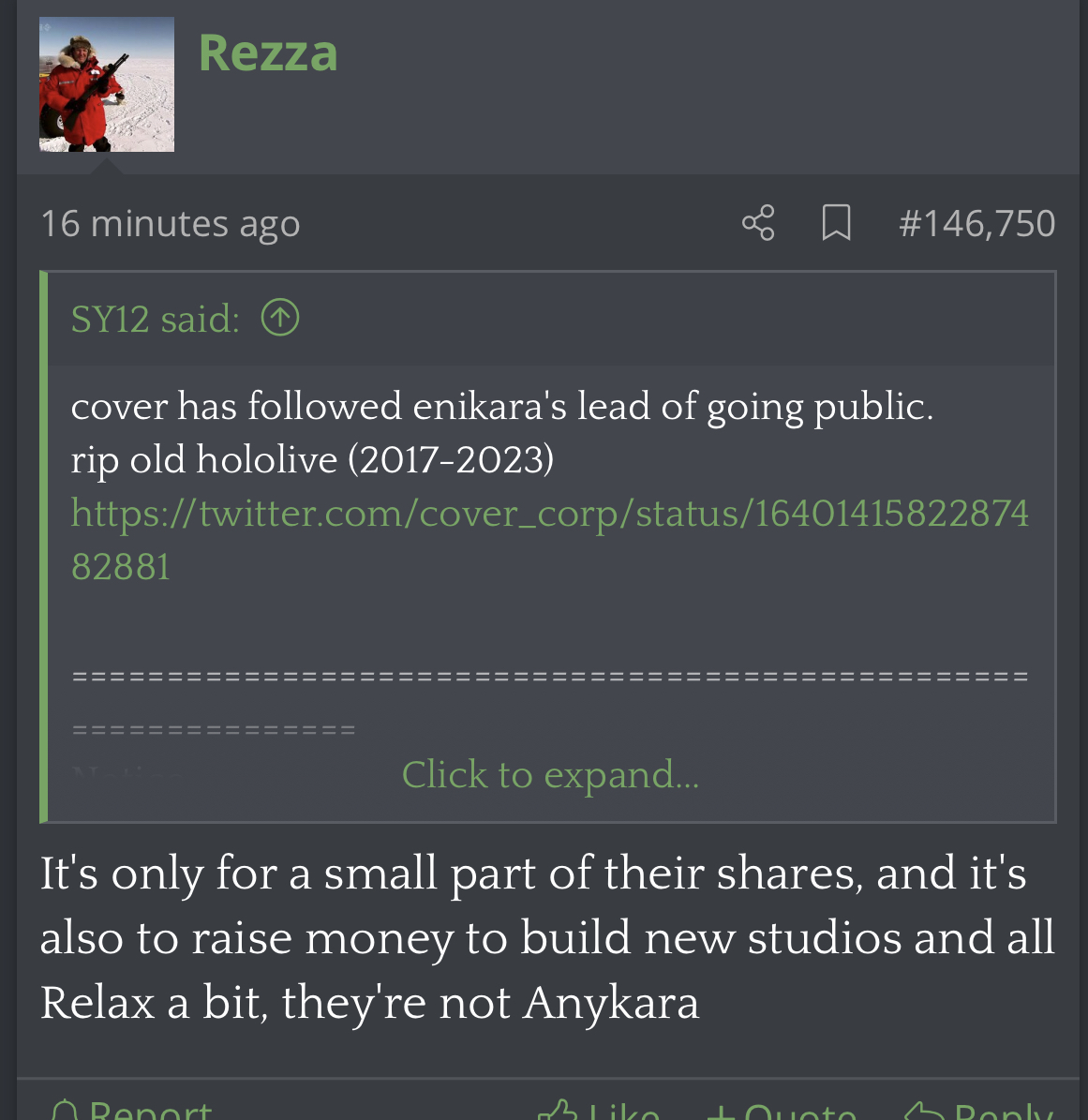Open the twitter.com/cover_corp status link
The height and width of the screenshot is (1120, 1088).
point(549,540)
